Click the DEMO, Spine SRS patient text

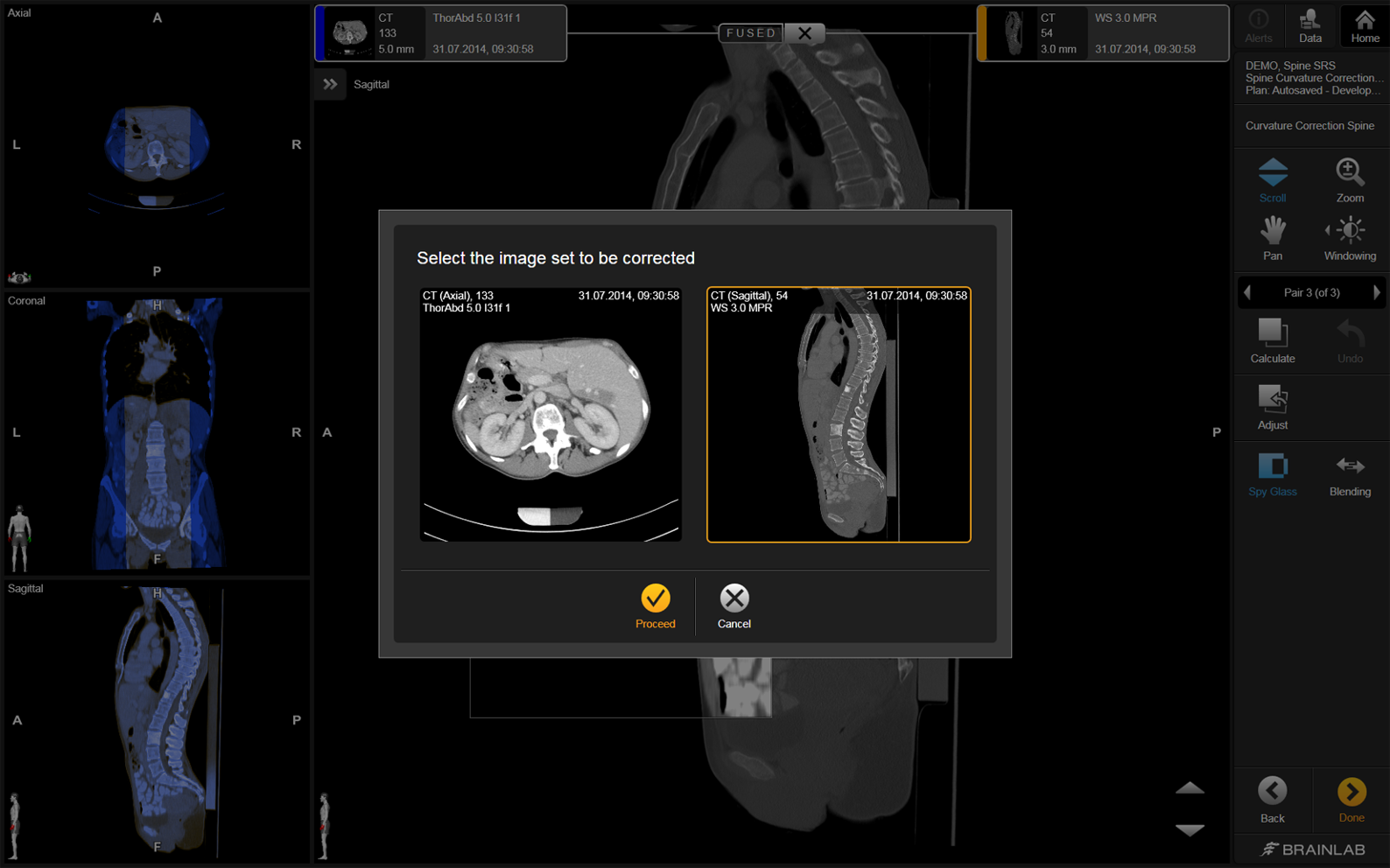click(1290, 66)
